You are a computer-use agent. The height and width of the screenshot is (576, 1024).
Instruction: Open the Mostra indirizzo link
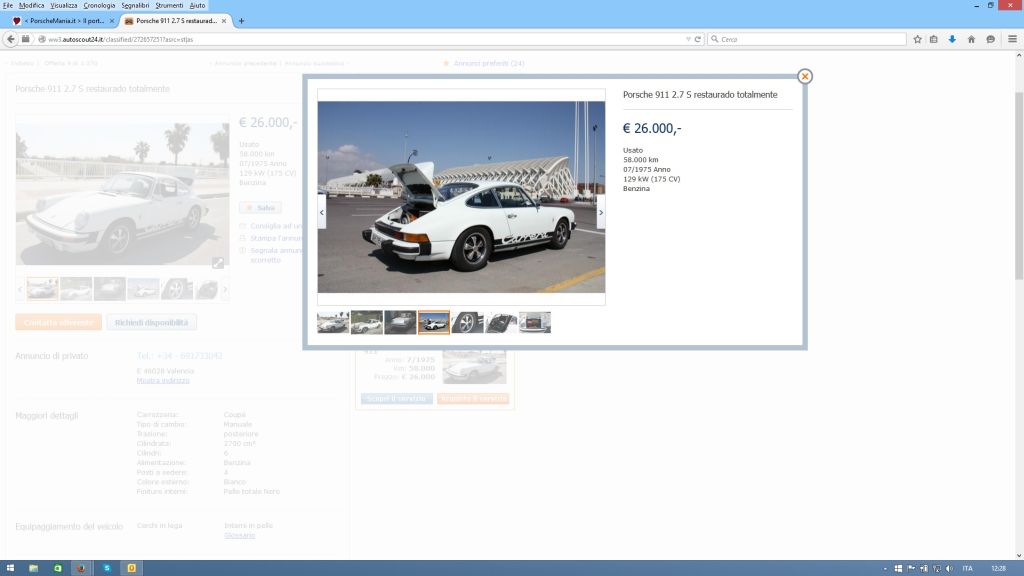tap(163, 380)
